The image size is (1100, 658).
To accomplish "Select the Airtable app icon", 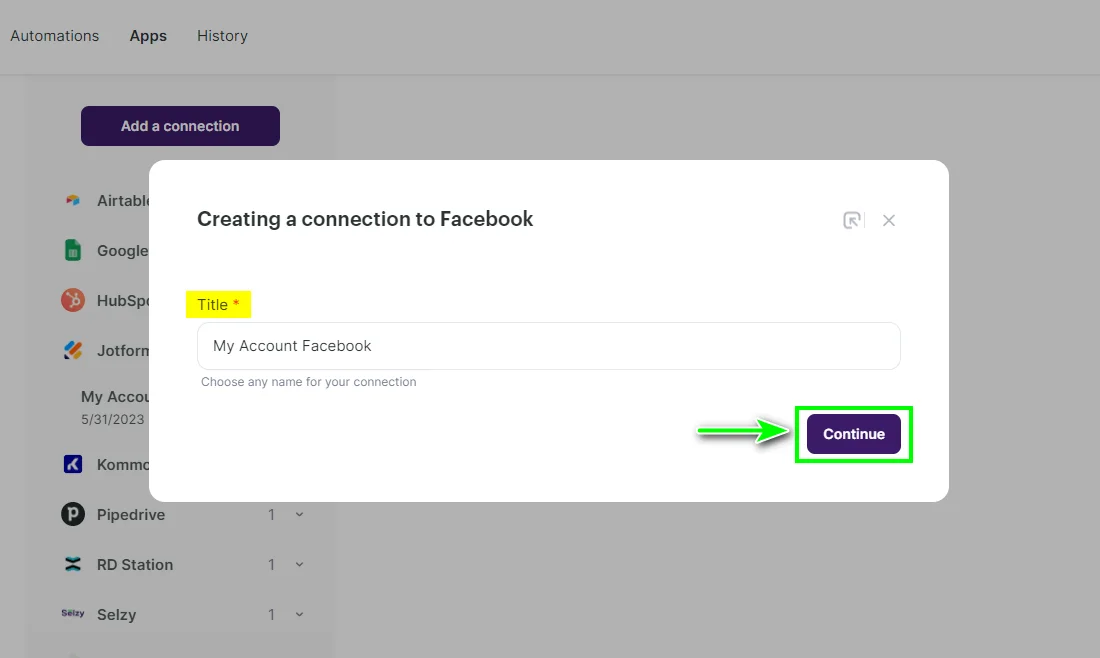I will point(73,200).
